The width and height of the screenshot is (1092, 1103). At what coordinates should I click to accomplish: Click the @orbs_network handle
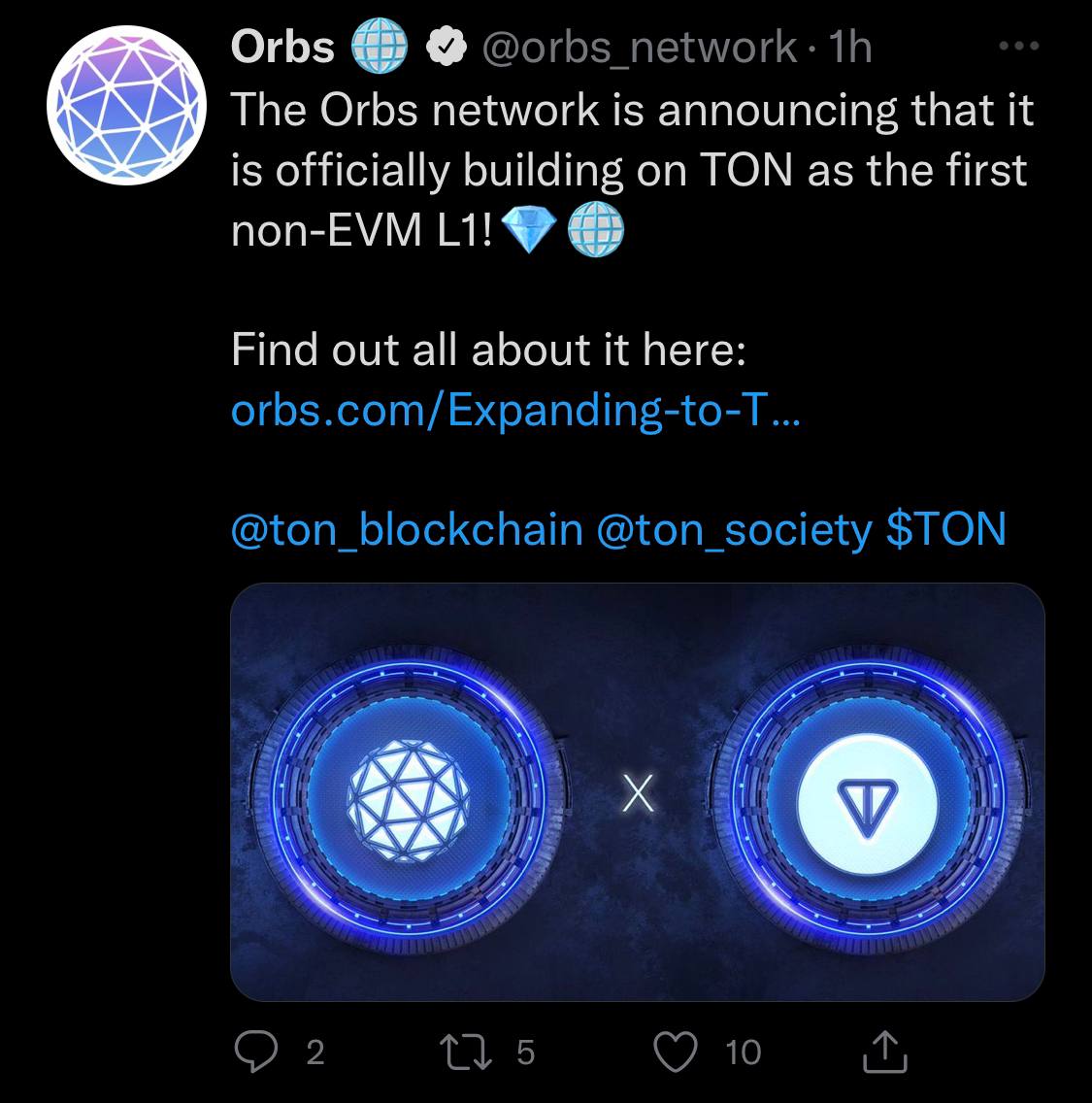(639, 48)
